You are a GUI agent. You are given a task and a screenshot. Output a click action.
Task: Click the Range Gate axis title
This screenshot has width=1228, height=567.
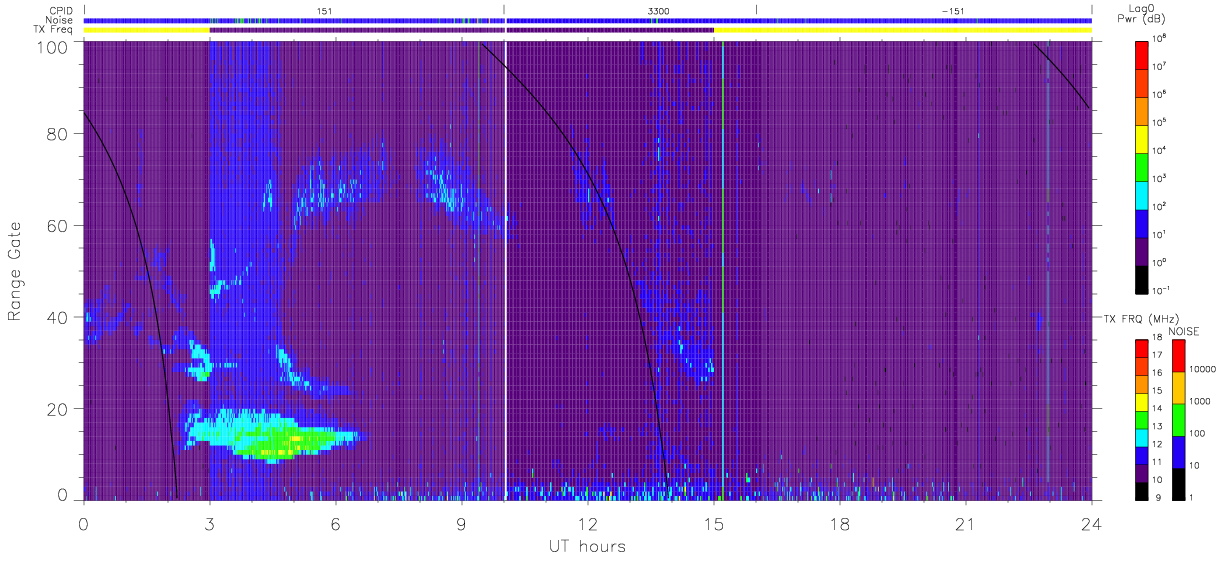click(16, 271)
